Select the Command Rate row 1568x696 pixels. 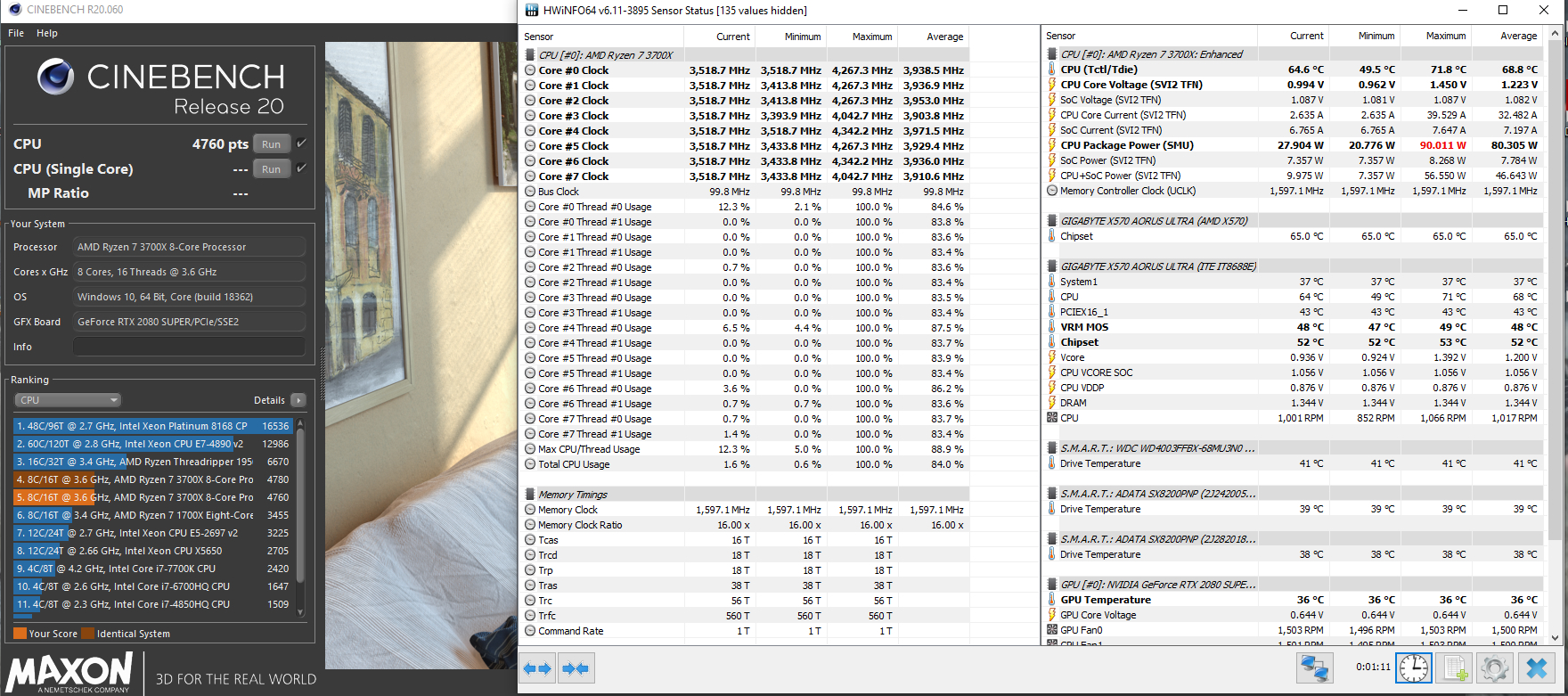[x=744, y=631]
